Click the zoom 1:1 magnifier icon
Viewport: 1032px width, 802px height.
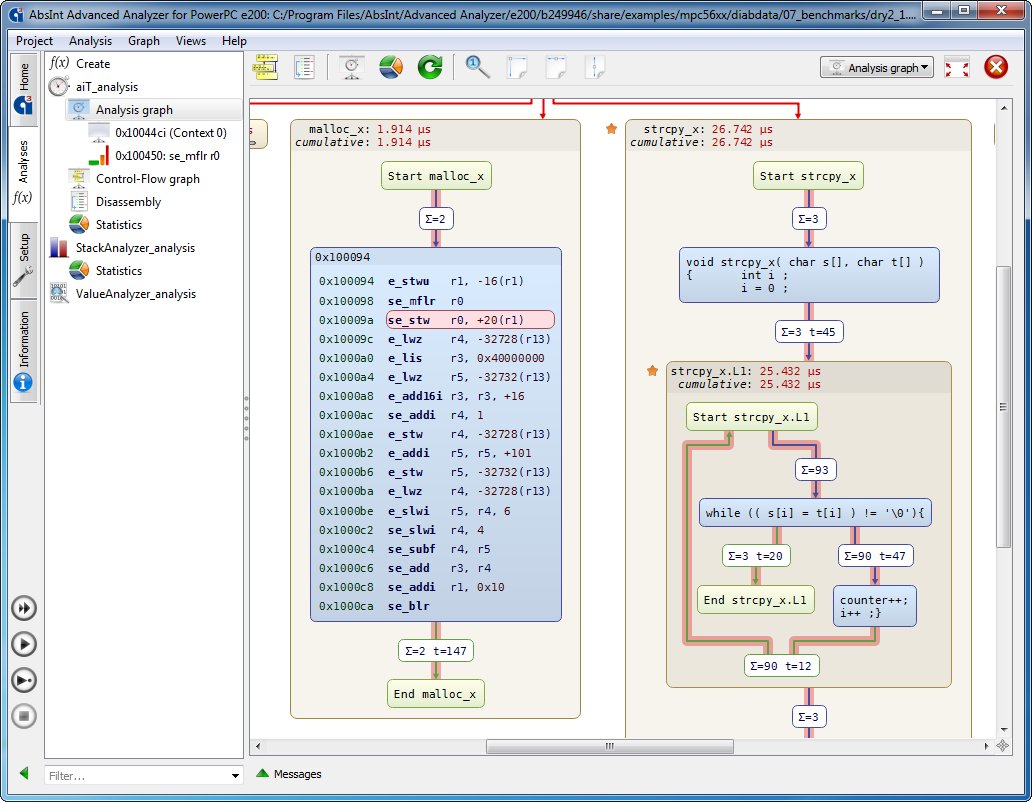477,67
